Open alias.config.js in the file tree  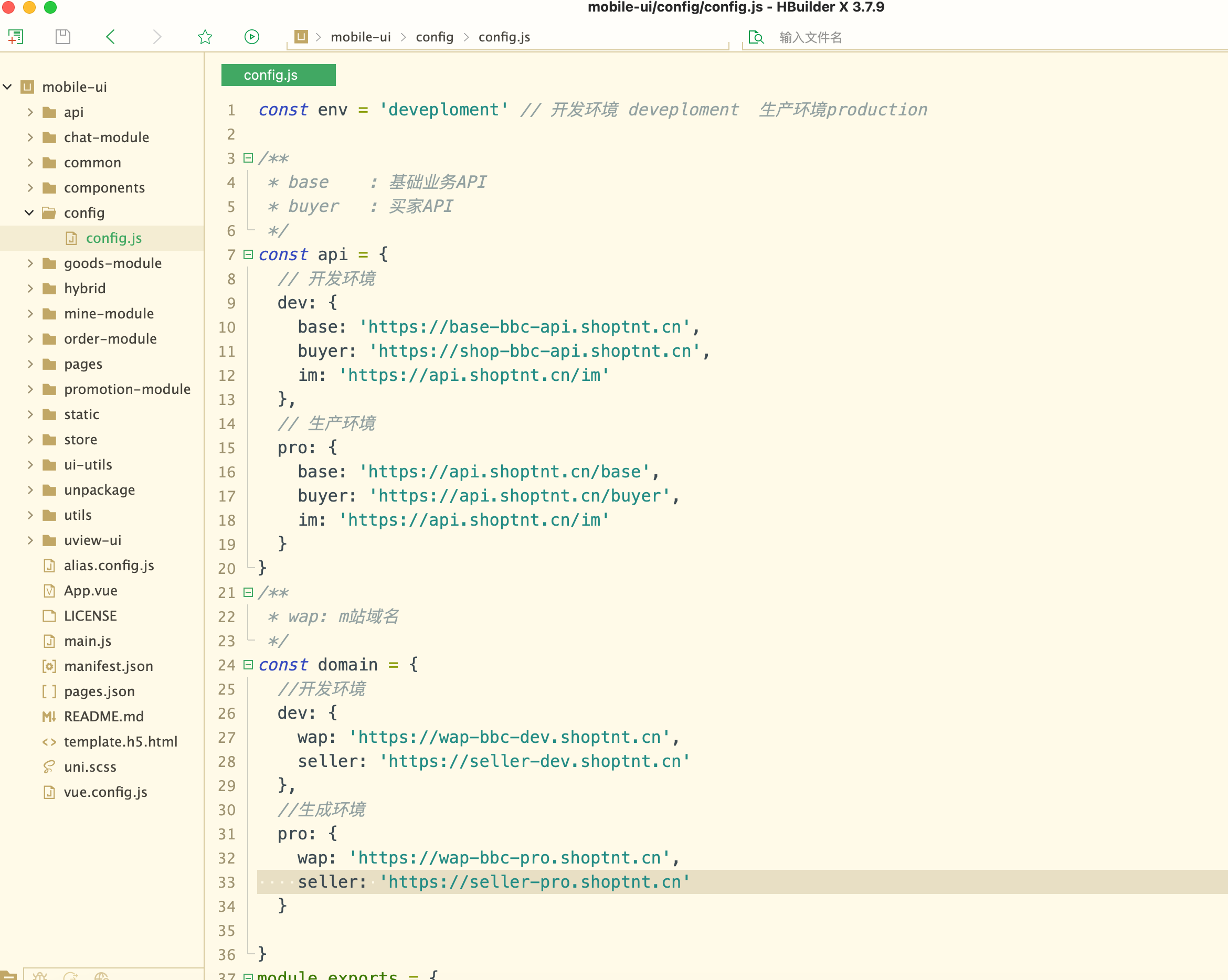coord(109,566)
